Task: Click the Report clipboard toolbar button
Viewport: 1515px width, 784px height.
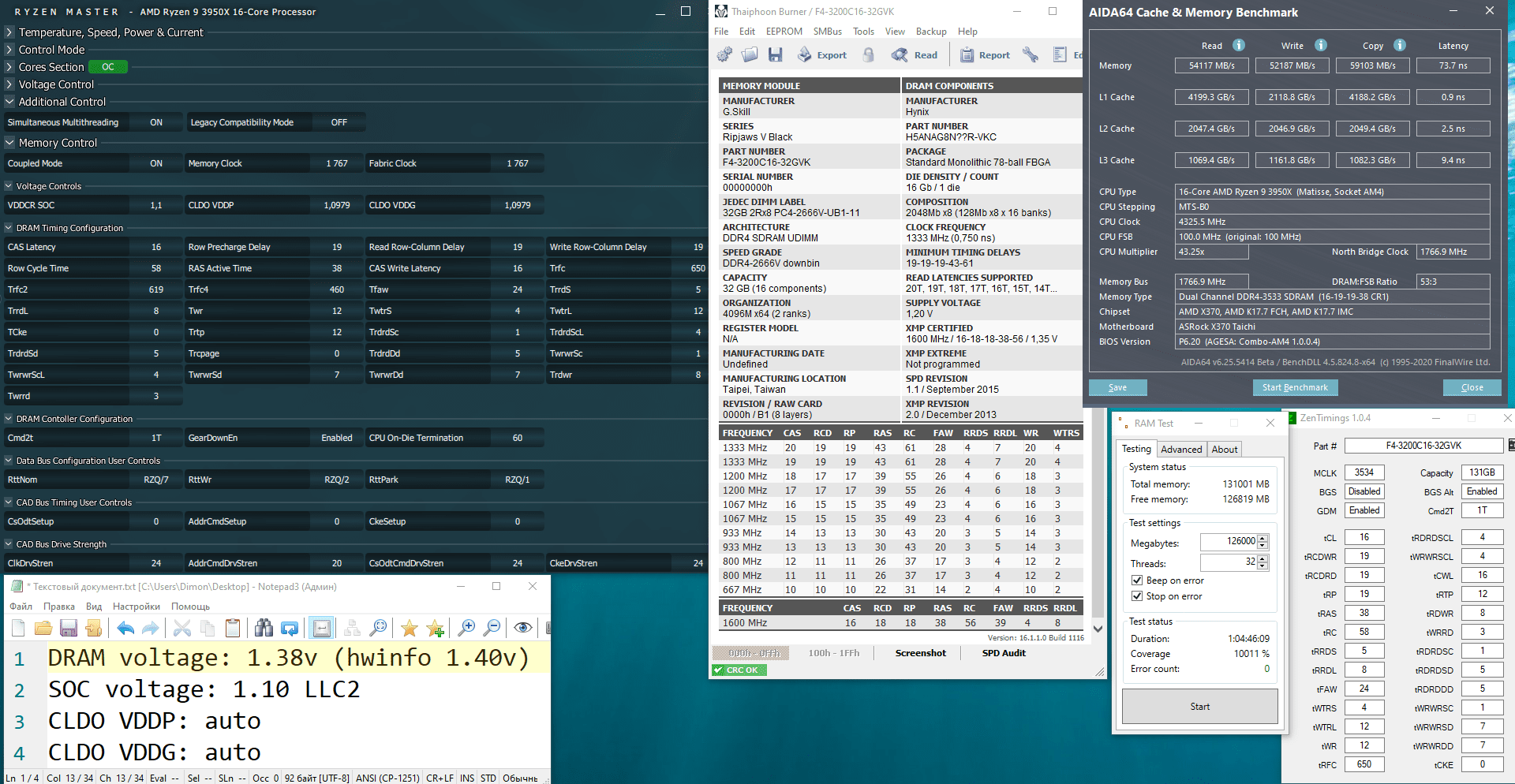Action: 985,54
